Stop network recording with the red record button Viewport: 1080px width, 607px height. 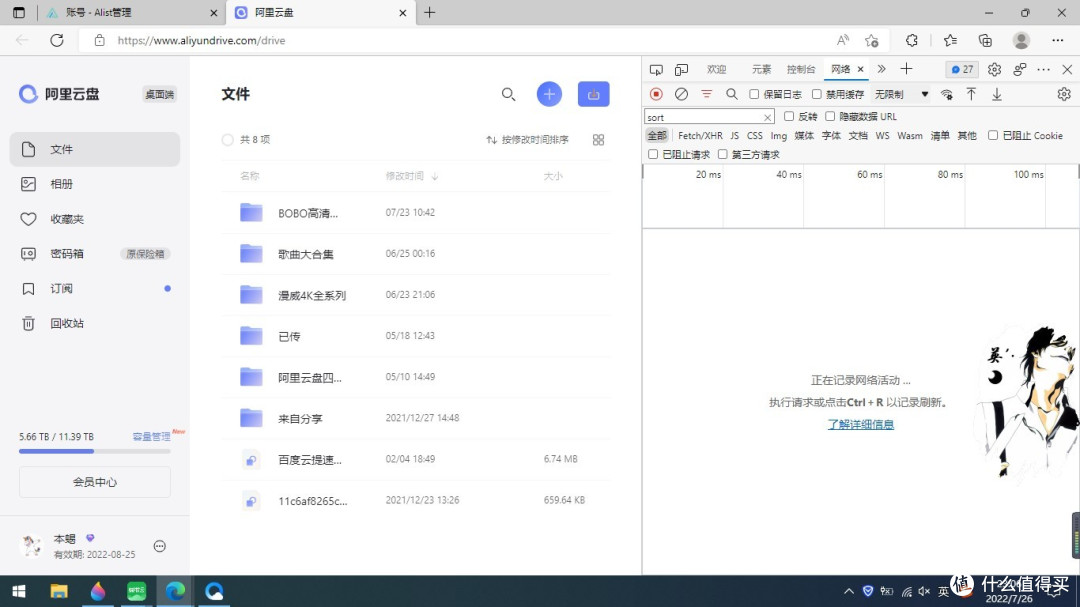(657, 93)
